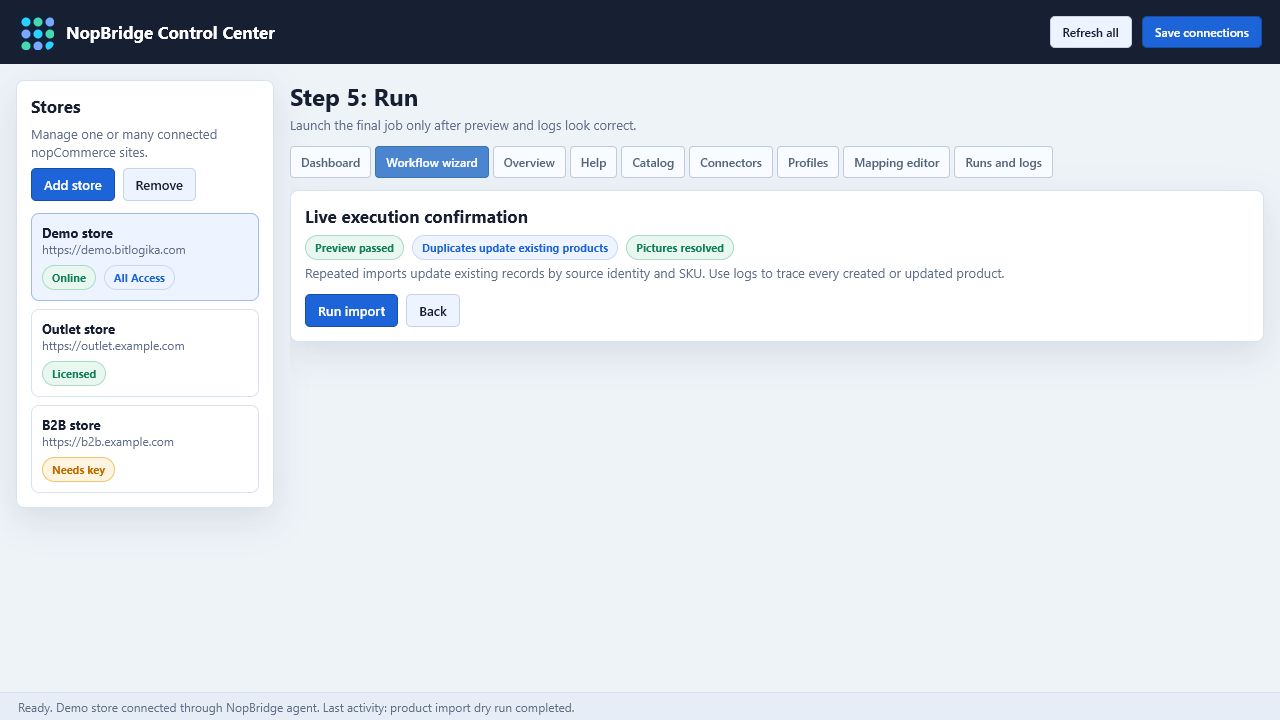Add a new store
1280x720 pixels.
tap(73, 185)
